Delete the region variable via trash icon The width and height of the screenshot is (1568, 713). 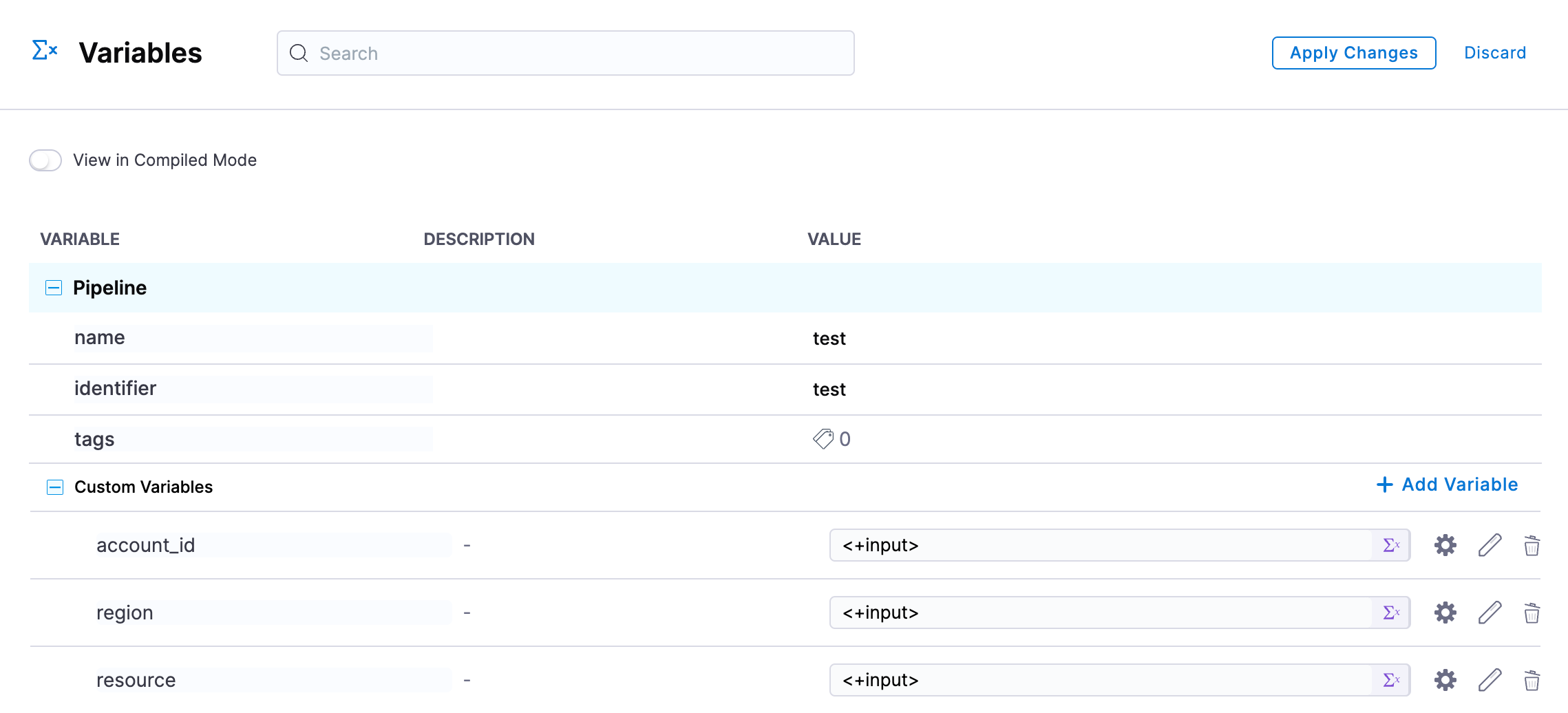(1532, 613)
